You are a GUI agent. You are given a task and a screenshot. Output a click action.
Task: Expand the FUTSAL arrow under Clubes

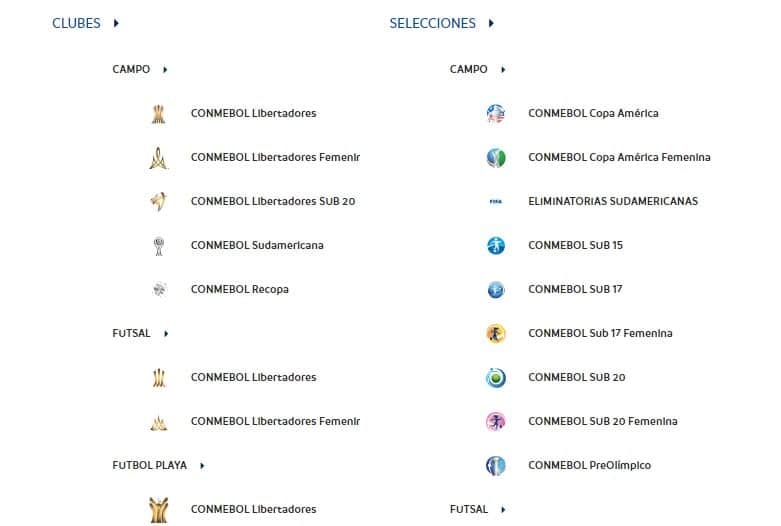(x=166, y=334)
